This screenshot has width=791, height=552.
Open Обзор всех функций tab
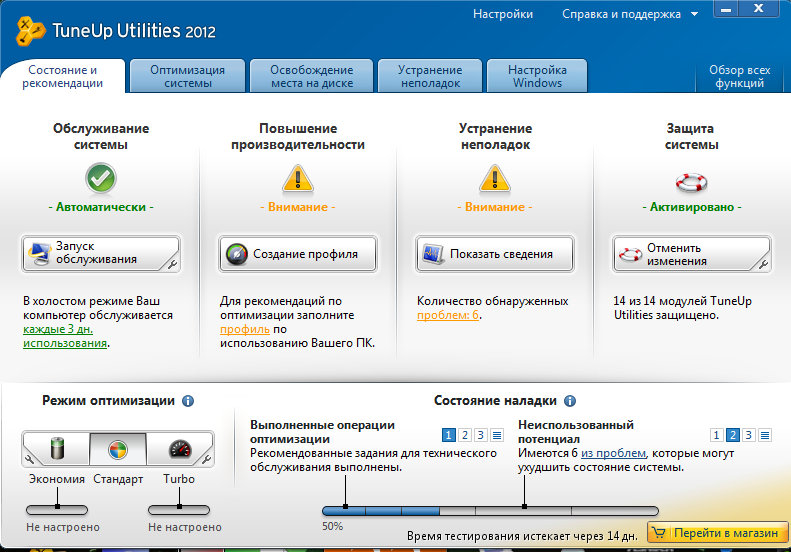pyautogui.click(x=740, y=76)
